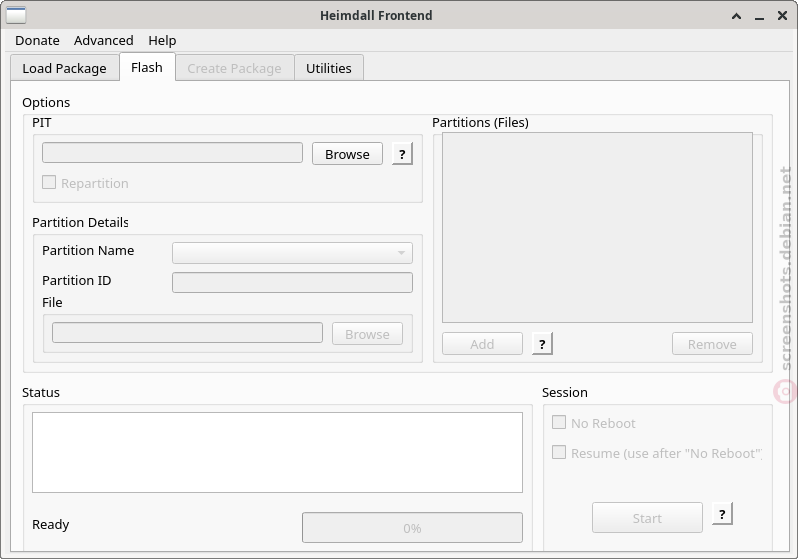798x559 pixels.
Task: Expand the Partition Name dropdown
Action: 292,253
